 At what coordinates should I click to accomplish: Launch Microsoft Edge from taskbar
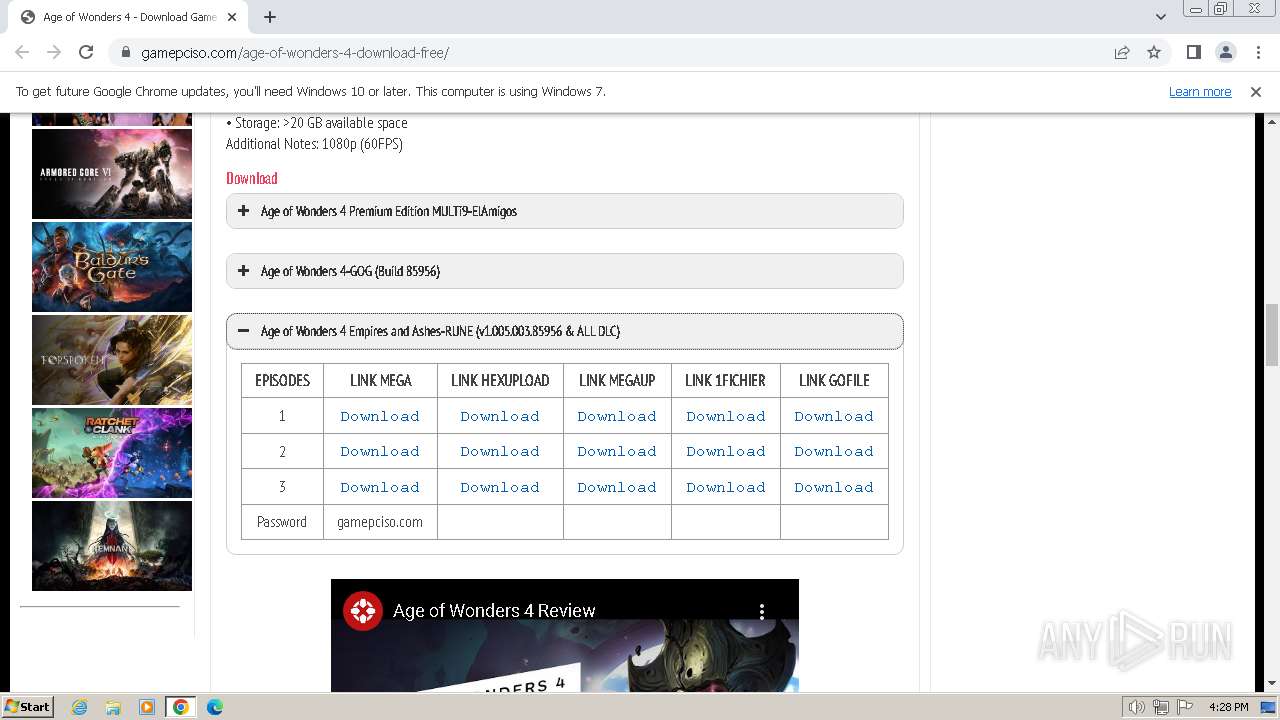[x=215, y=707]
